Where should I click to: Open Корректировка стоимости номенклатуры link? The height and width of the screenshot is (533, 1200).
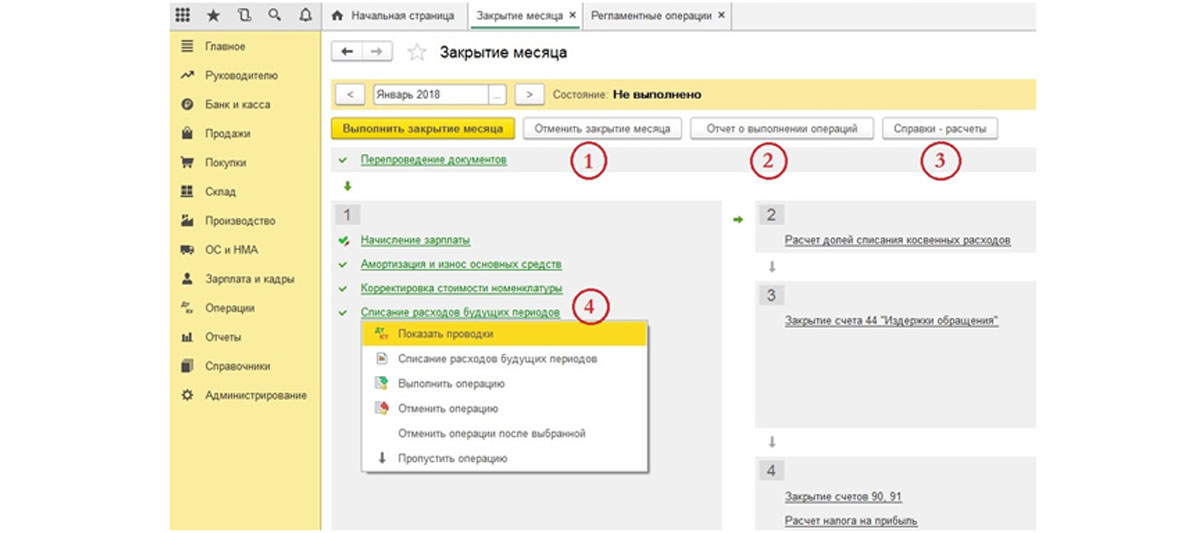[x=461, y=288]
